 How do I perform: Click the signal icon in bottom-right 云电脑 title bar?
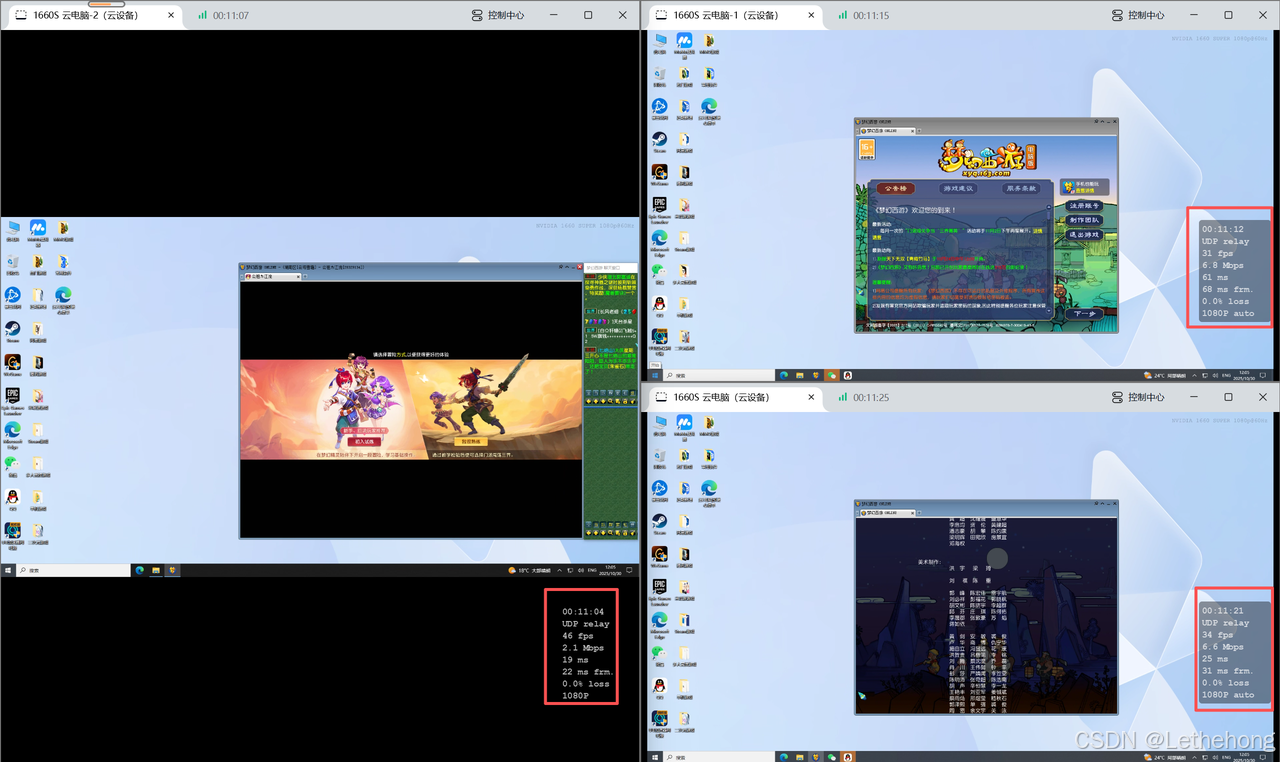point(843,397)
